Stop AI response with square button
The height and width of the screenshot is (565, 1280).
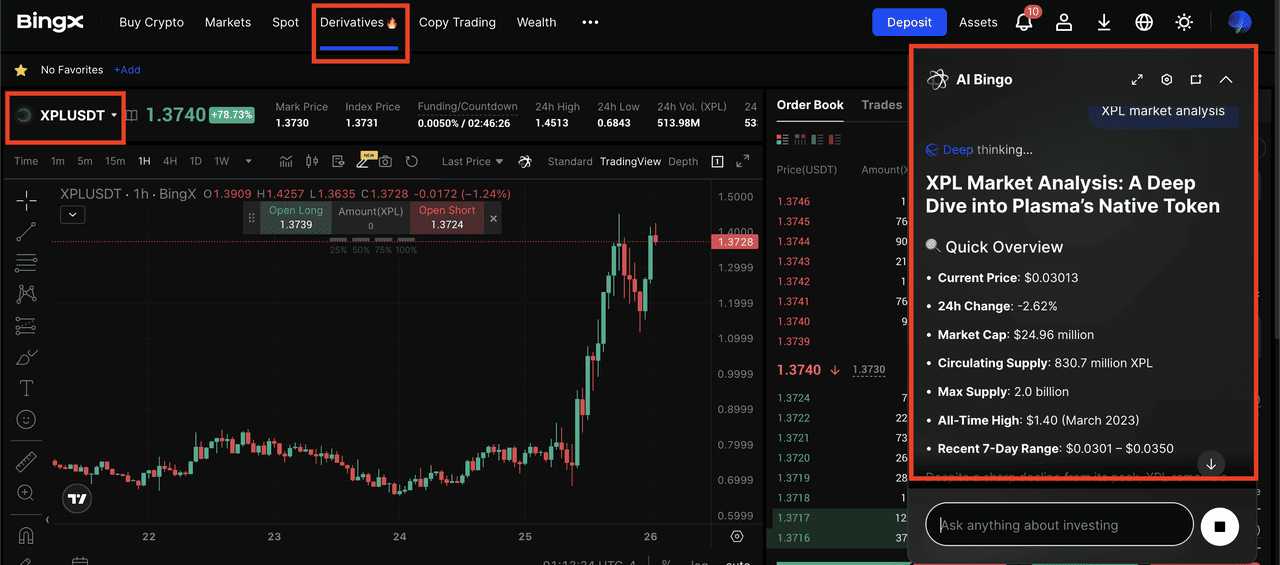click(1219, 525)
